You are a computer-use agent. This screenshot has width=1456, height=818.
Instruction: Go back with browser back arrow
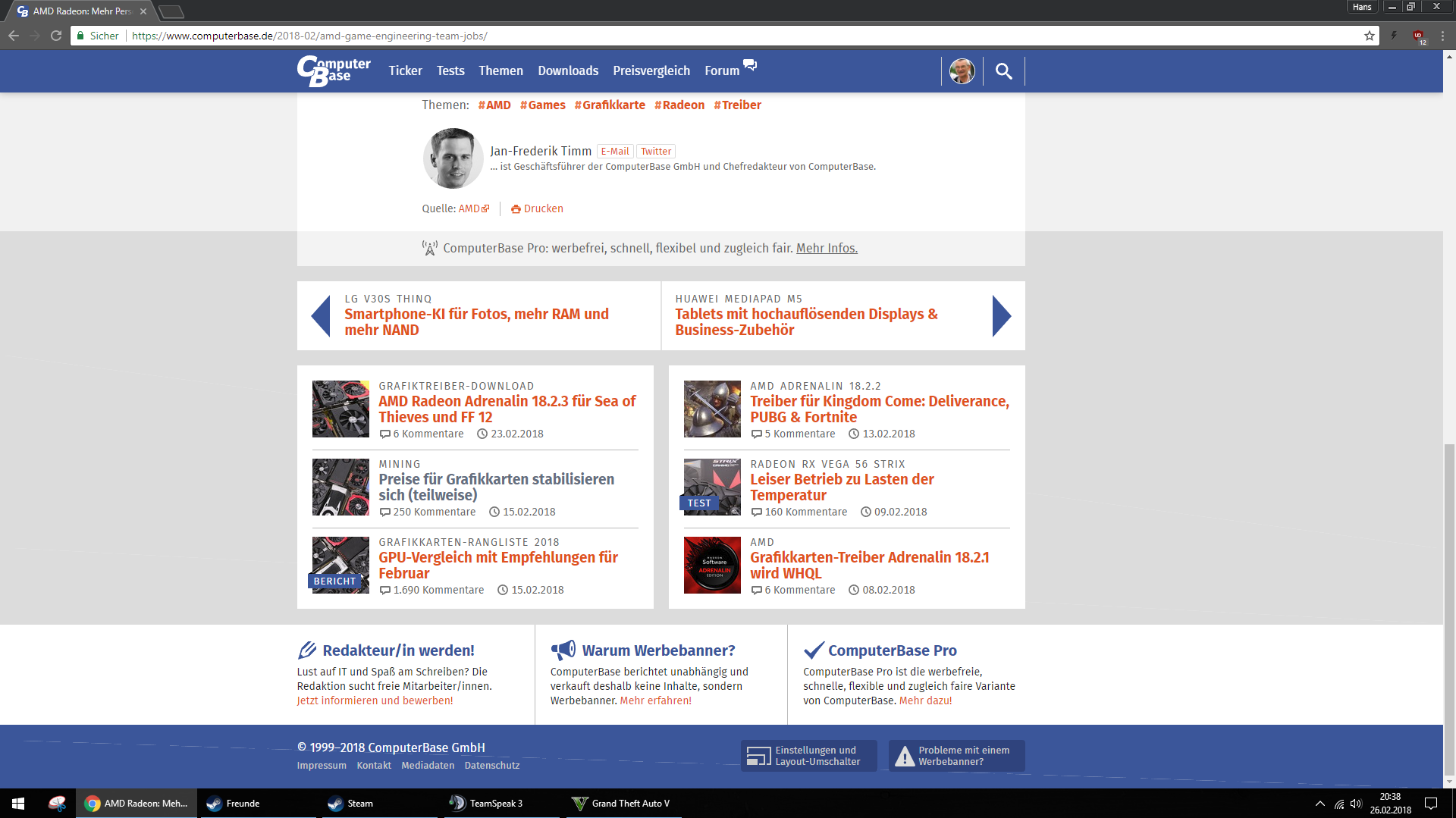(14, 36)
